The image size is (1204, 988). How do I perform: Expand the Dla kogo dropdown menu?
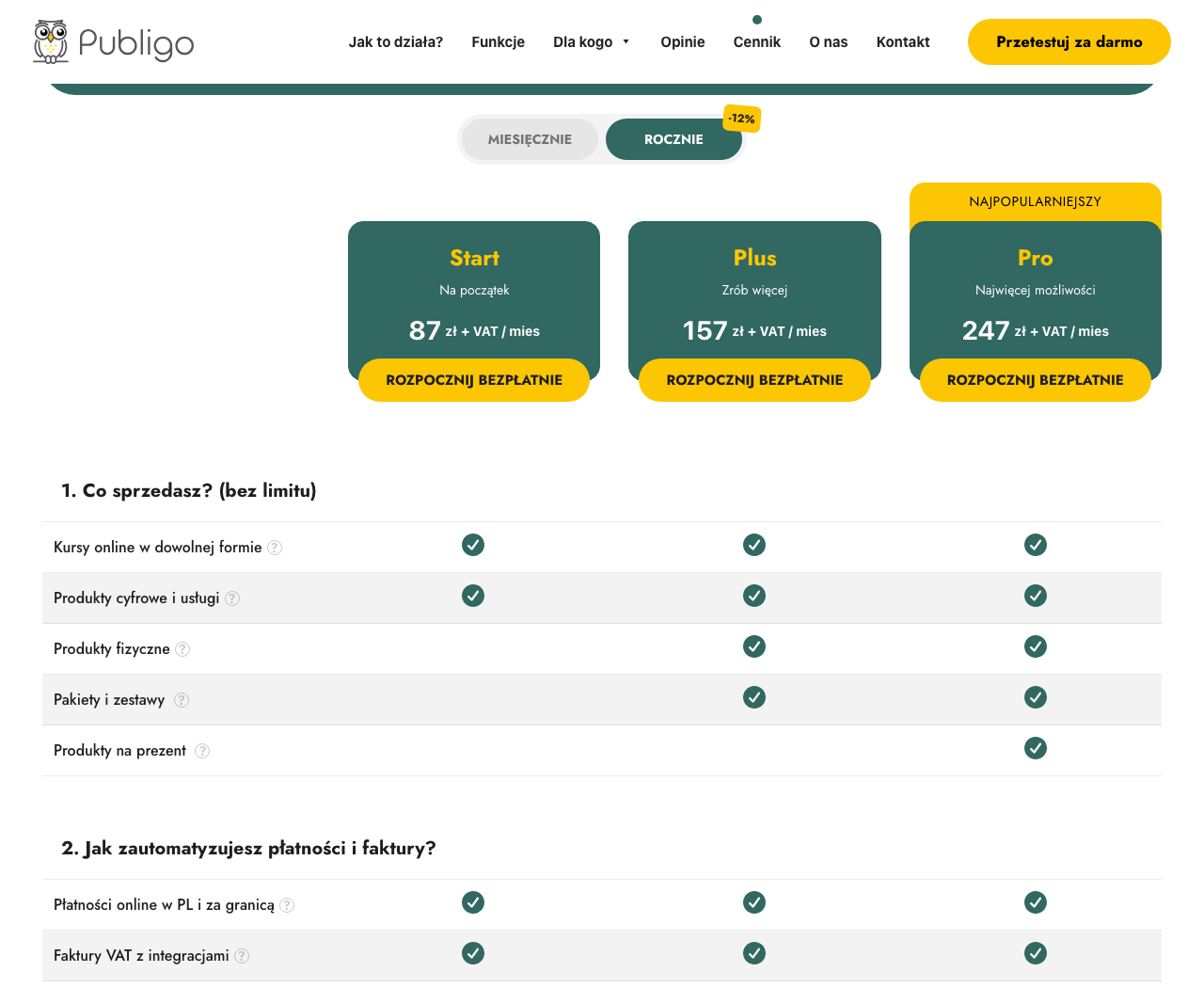[591, 42]
